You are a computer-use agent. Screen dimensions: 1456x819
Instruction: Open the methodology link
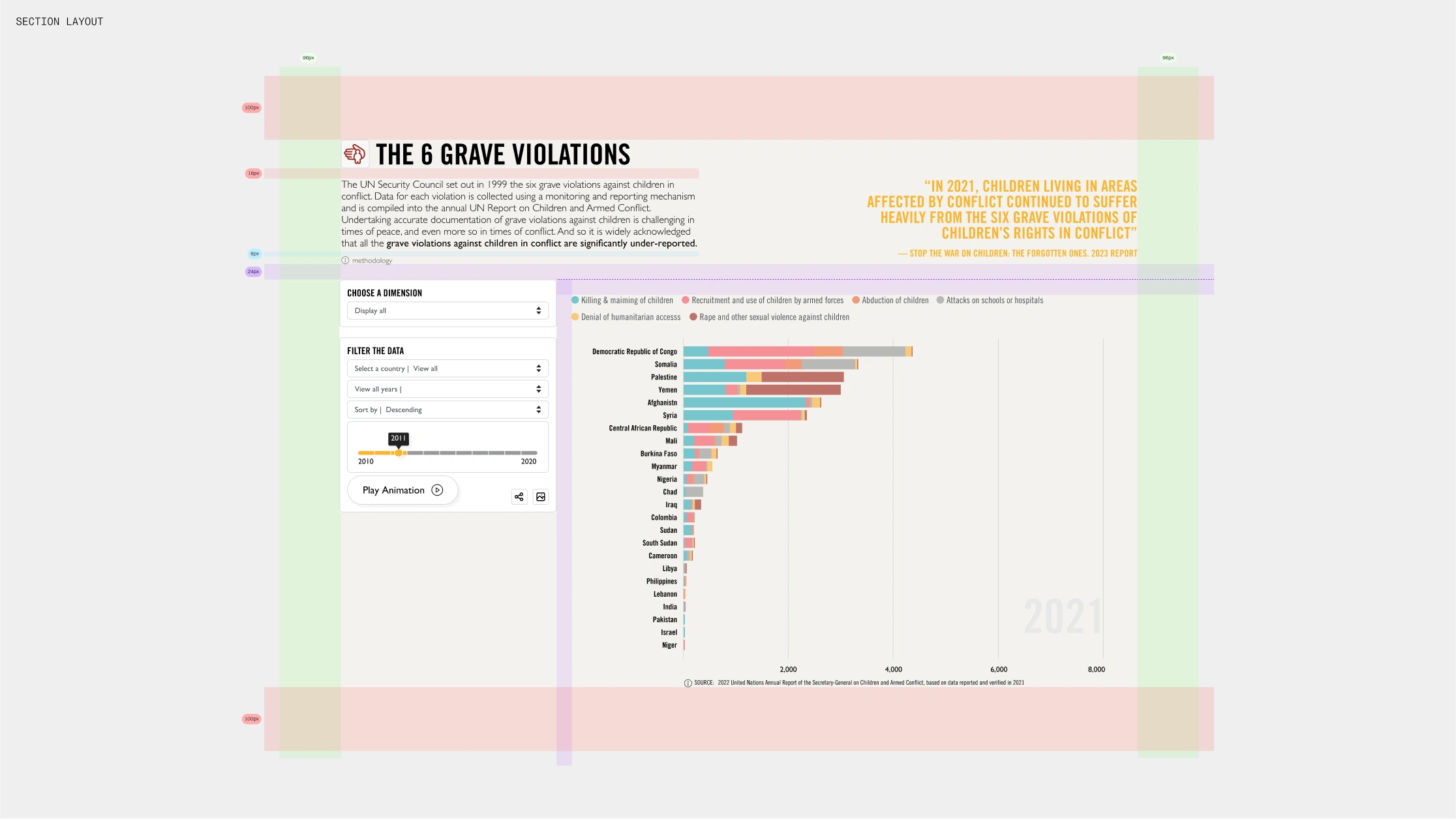click(372, 261)
